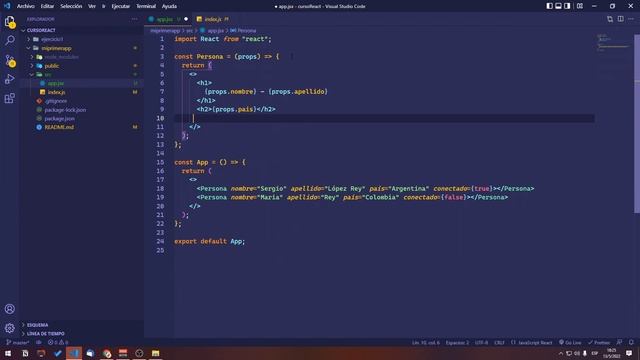The image size is (640, 360).
Task: Expand the LÍNEA DE TIEMPO section
Action: pos(82,333)
